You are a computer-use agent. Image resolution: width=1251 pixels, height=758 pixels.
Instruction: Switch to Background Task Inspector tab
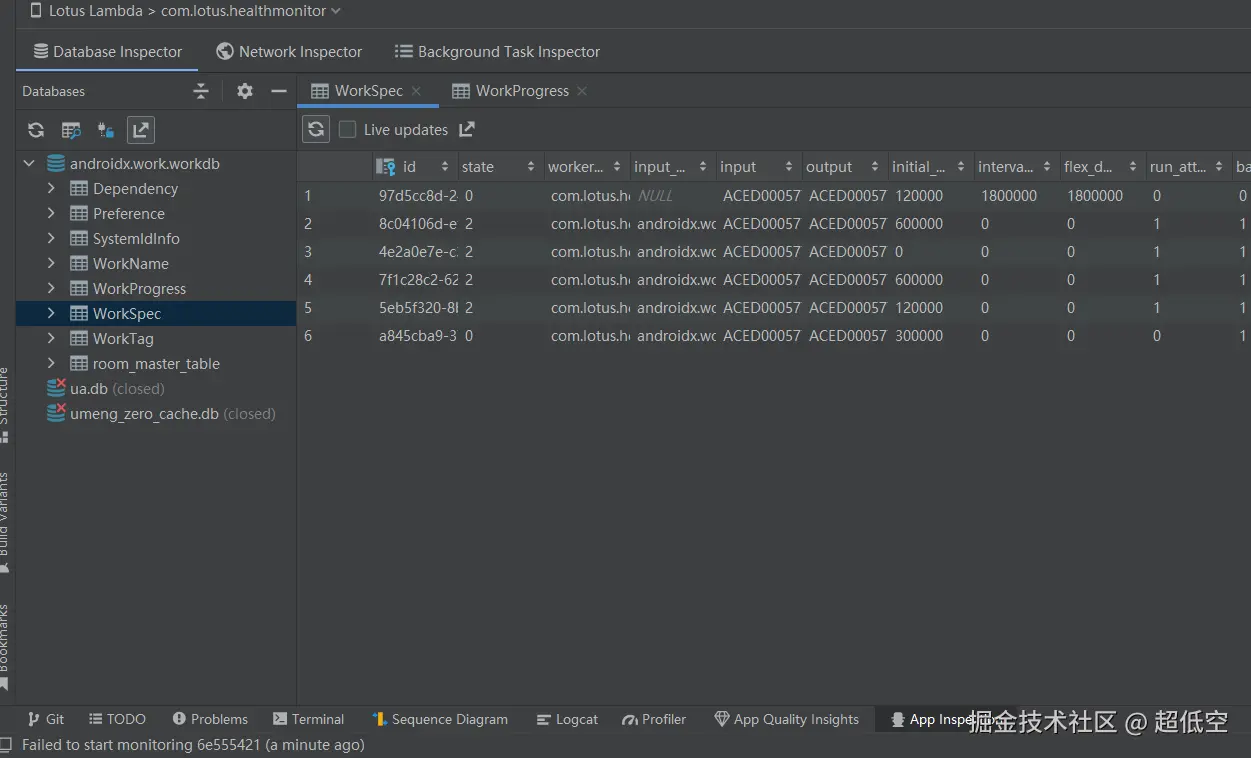click(497, 52)
